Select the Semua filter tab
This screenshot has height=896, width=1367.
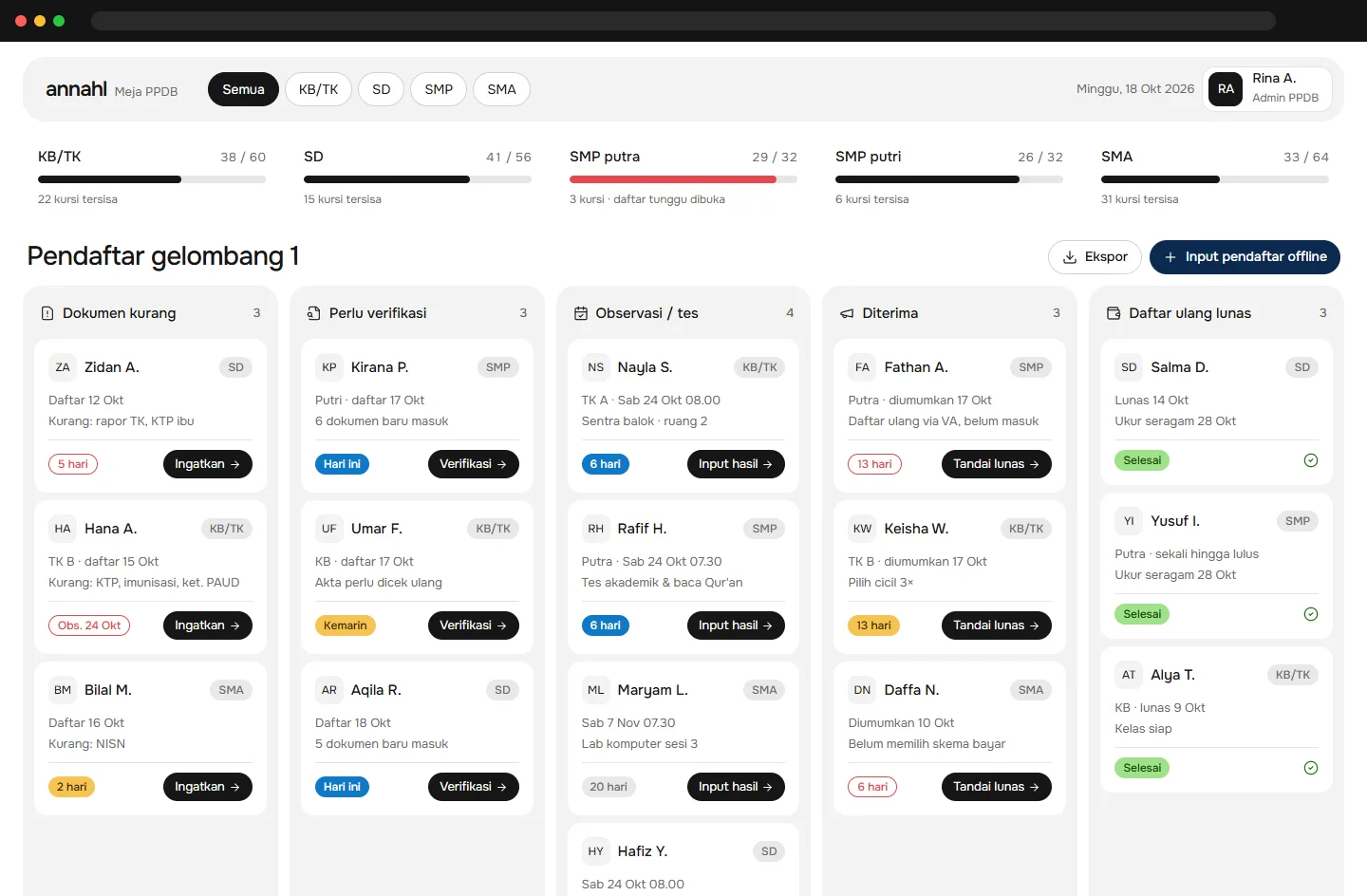point(243,89)
